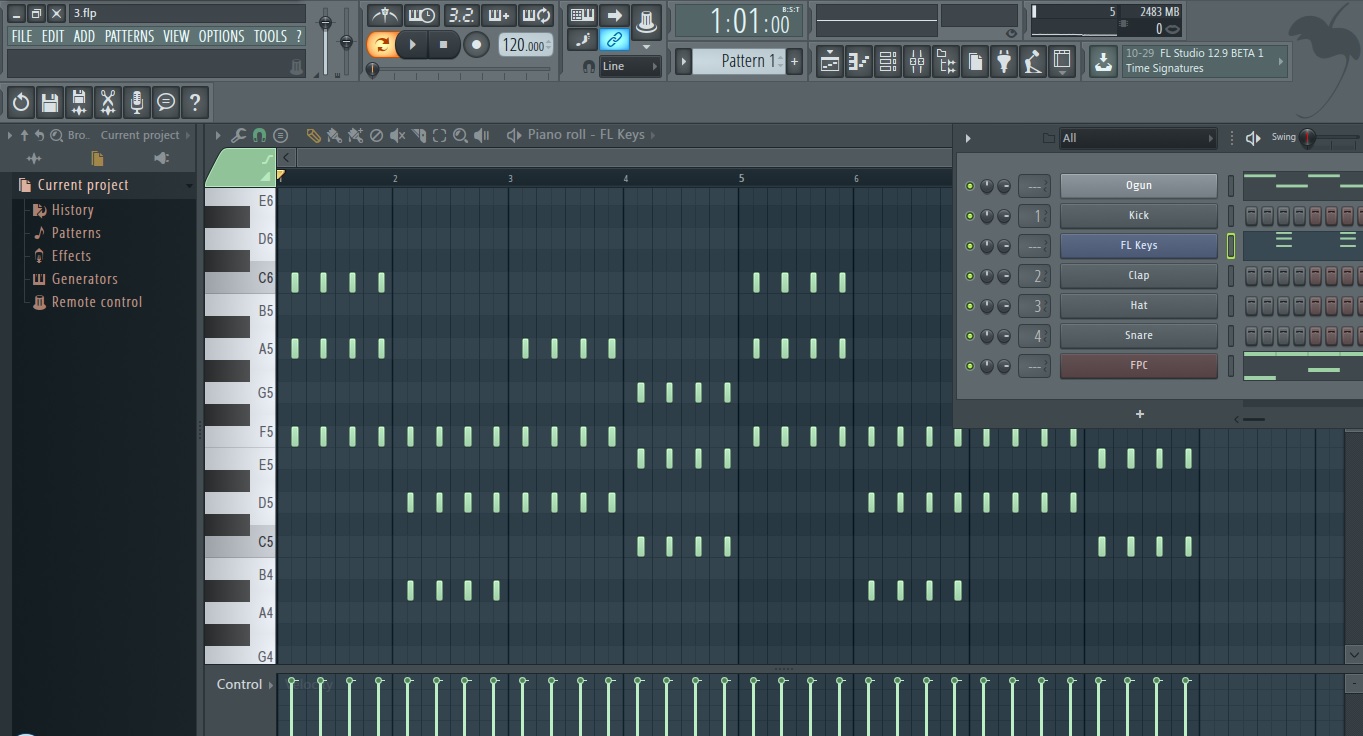Click the tempo tapper icon
Screen dimensions: 1363x736
click(1033, 62)
